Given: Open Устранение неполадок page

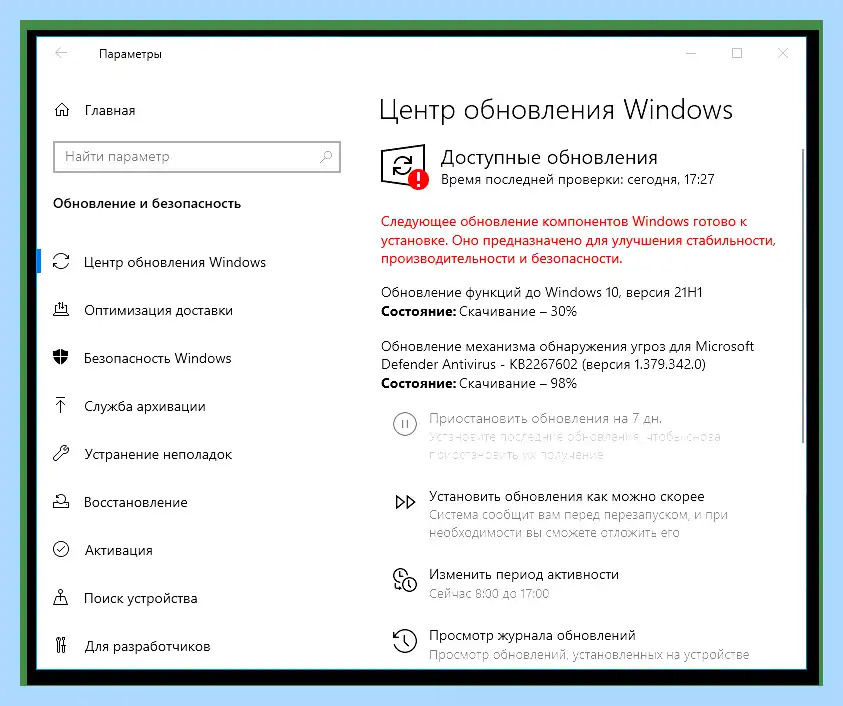Looking at the screenshot, I should [x=158, y=454].
